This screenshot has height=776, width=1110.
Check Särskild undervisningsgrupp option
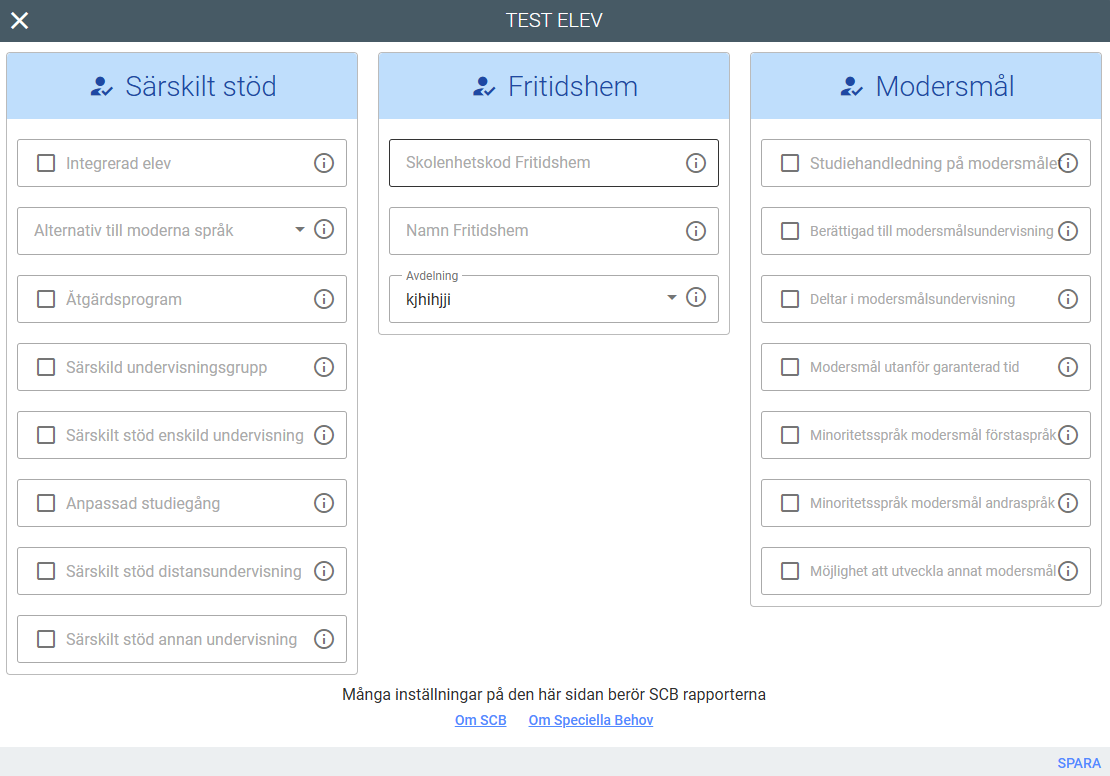pyautogui.click(x=46, y=367)
